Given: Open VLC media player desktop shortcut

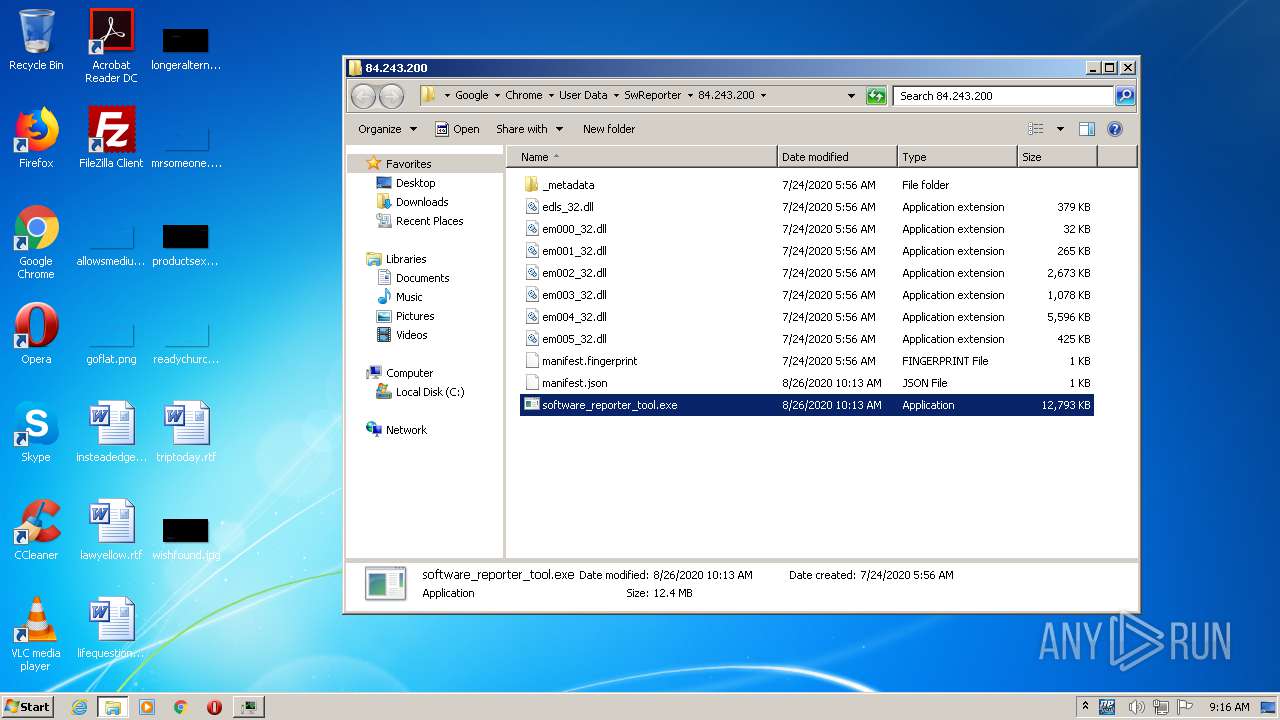Looking at the screenshot, I should click(x=36, y=634).
